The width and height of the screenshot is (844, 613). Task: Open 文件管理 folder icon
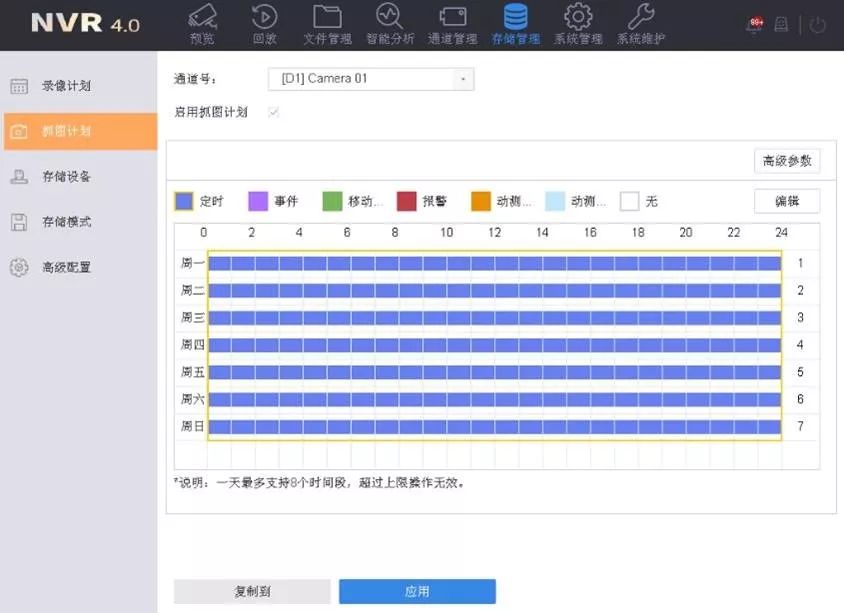click(x=327, y=18)
